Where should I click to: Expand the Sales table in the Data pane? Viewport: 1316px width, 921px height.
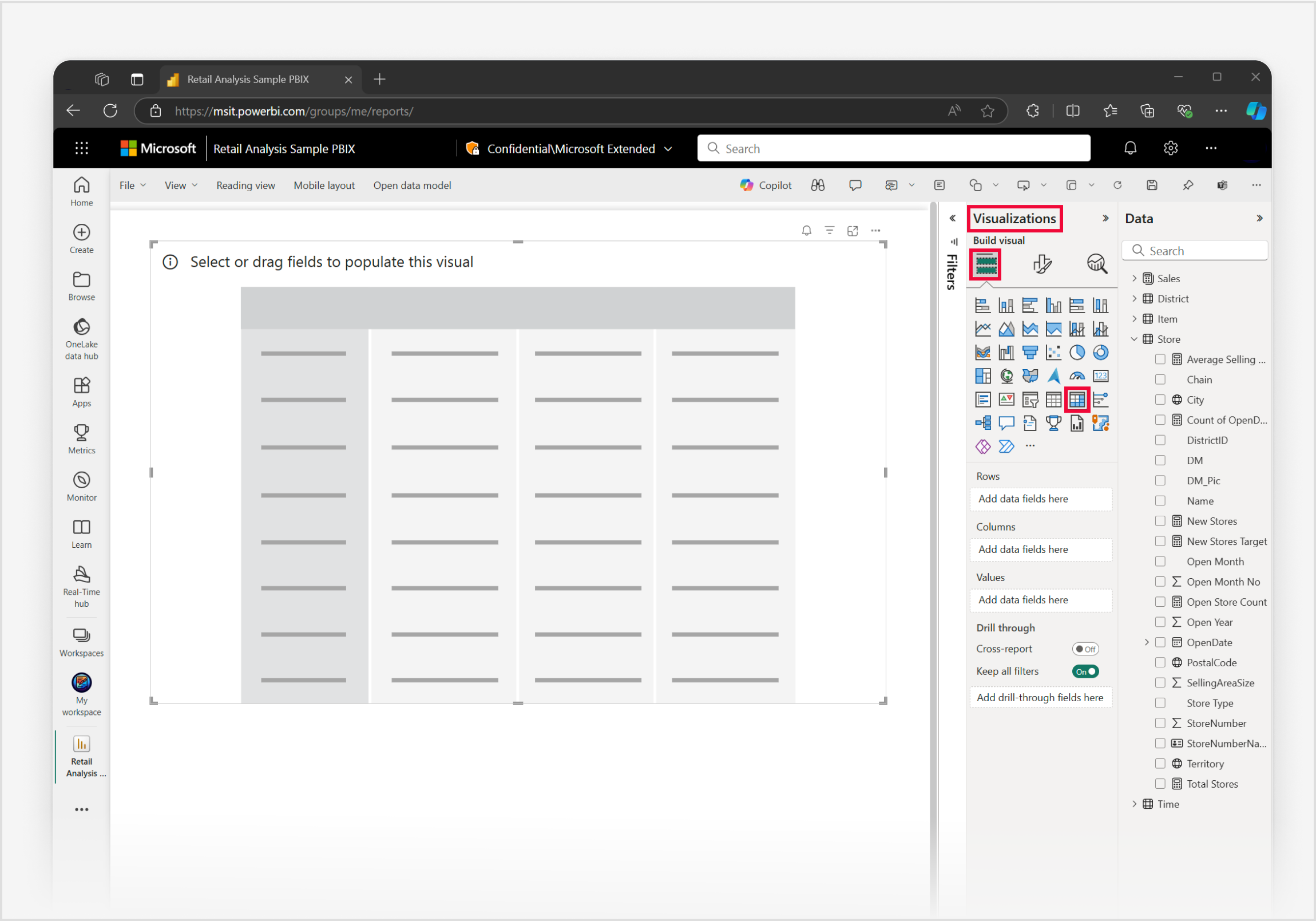(1134, 278)
